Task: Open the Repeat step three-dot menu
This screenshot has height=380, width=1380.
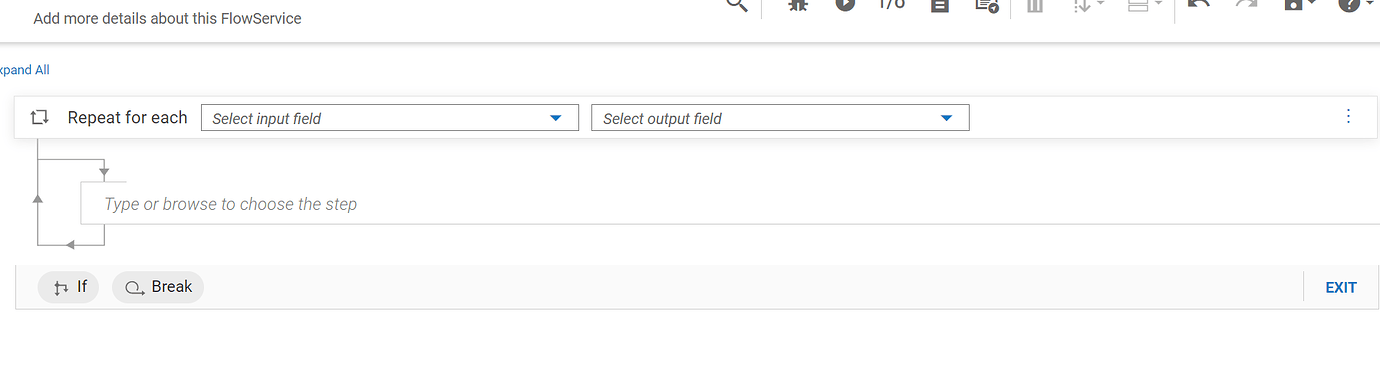Action: pos(1348,116)
